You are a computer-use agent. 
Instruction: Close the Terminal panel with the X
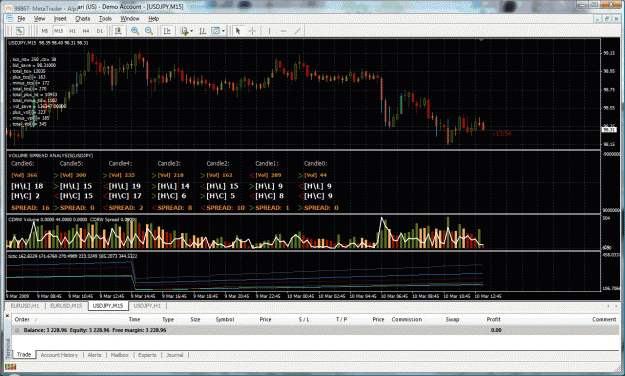pyautogui.click(x=7, y=315)
